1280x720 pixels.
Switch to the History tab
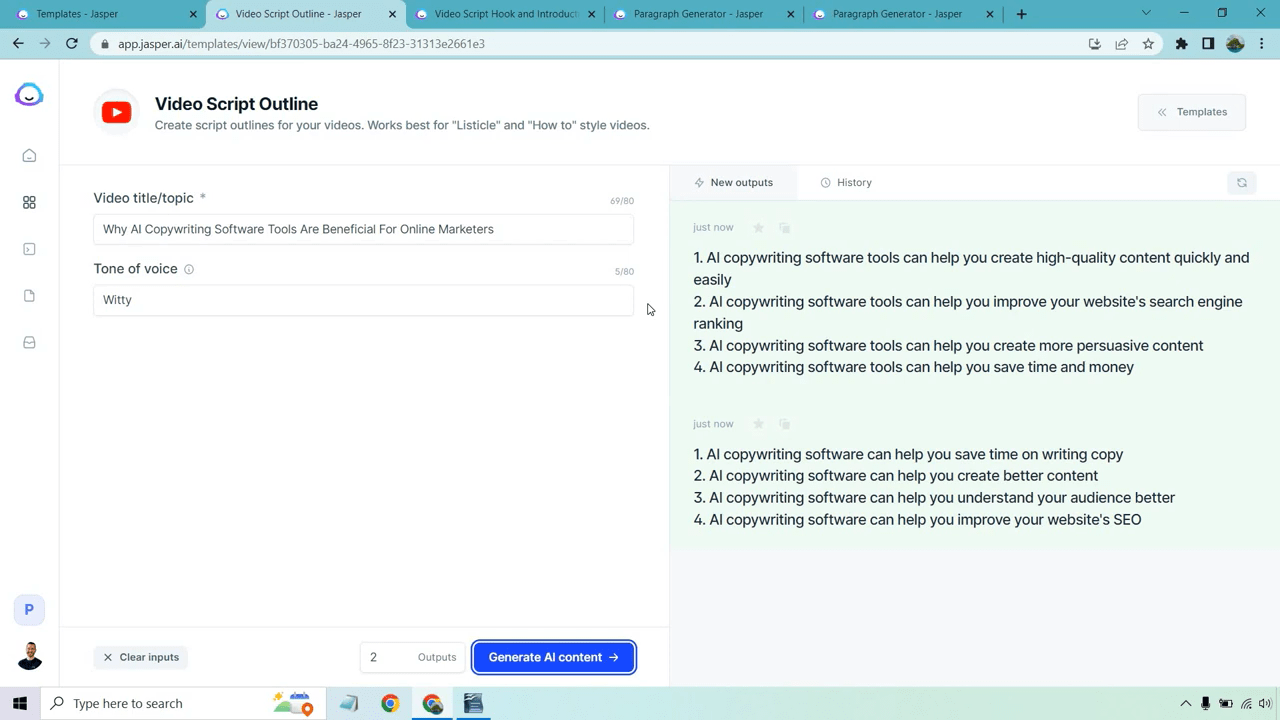(x=845, y=183)
